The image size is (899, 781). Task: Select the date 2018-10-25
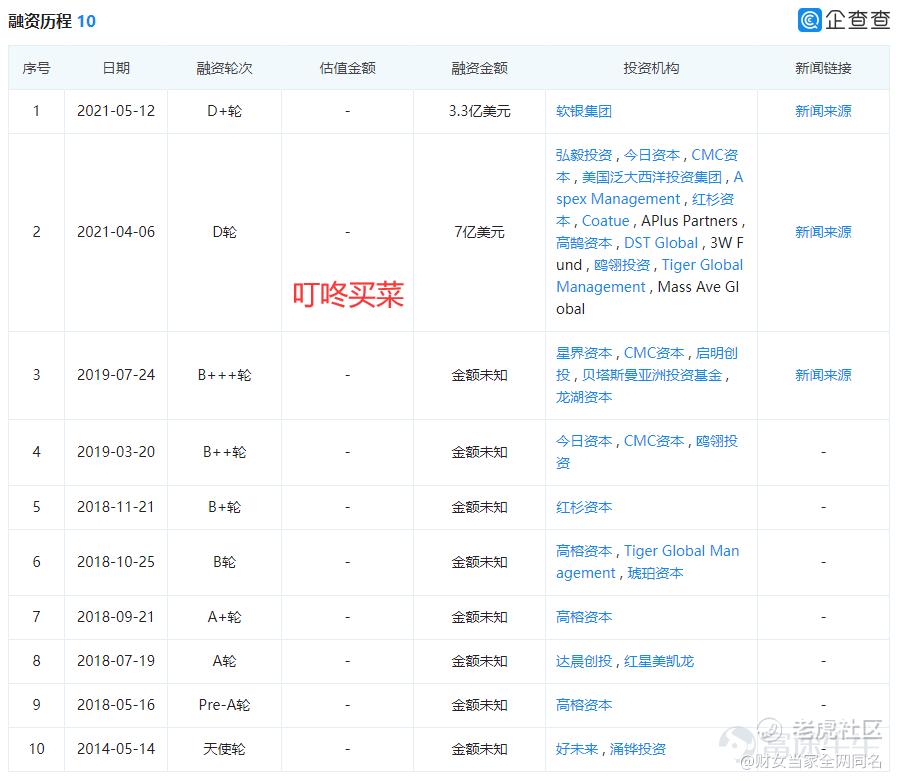(116, 562)
